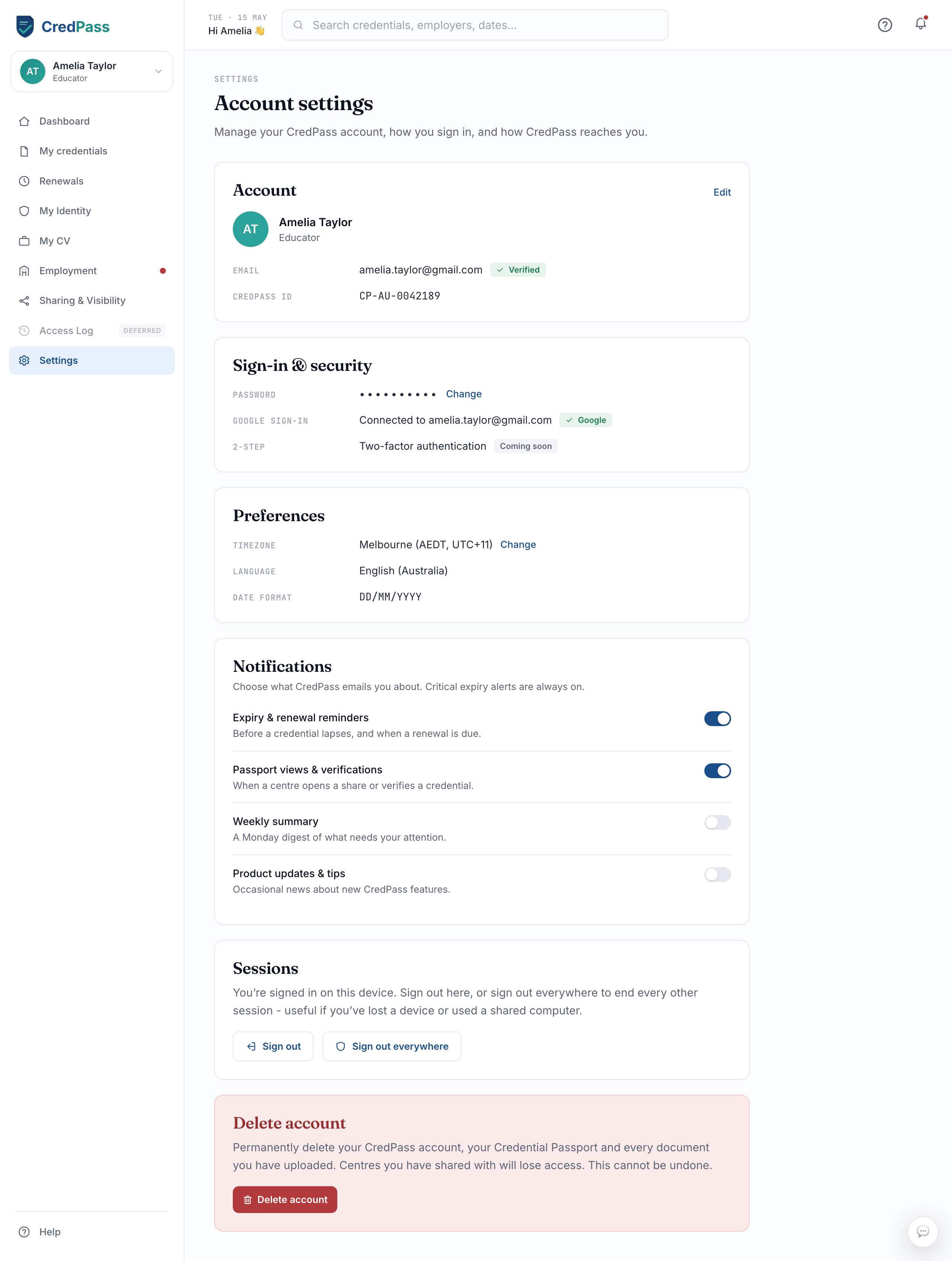The image size is (952, 1261).
Task: Click the sidebar Help question icon
Action: point(24,1232)
